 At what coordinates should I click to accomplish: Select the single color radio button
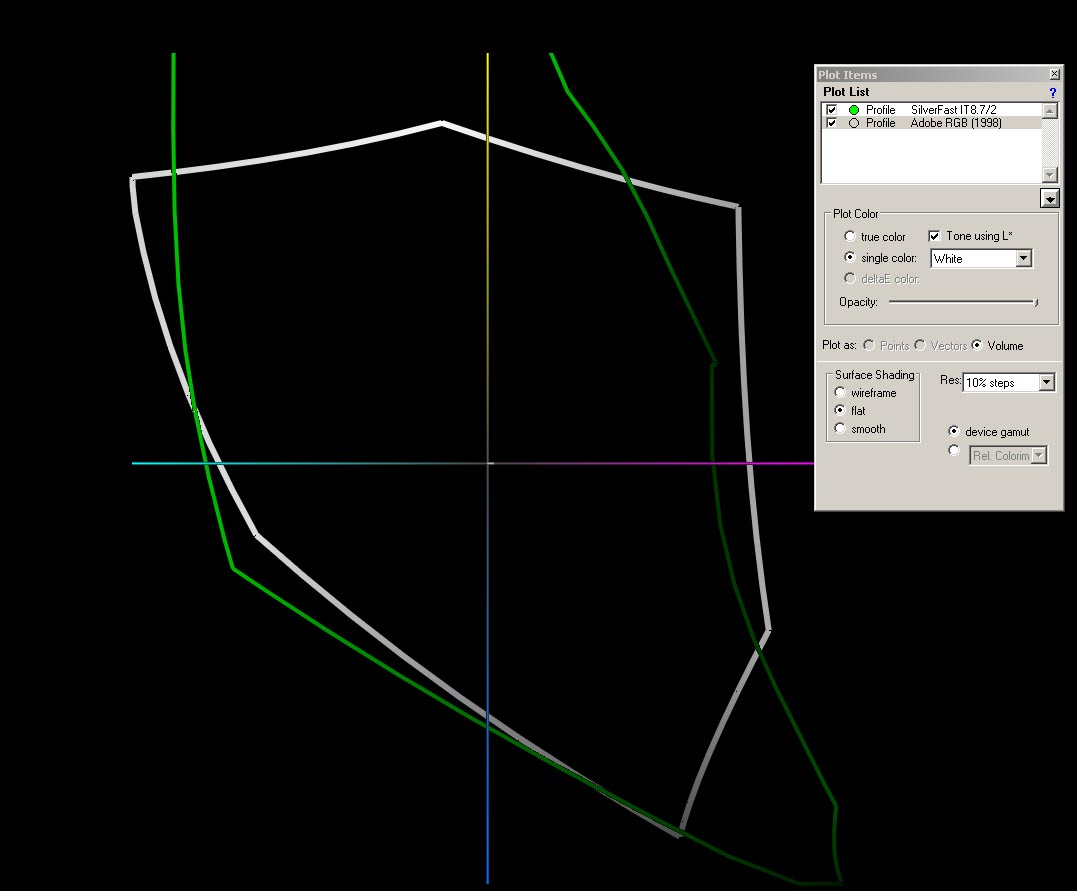tap(850, 257)
